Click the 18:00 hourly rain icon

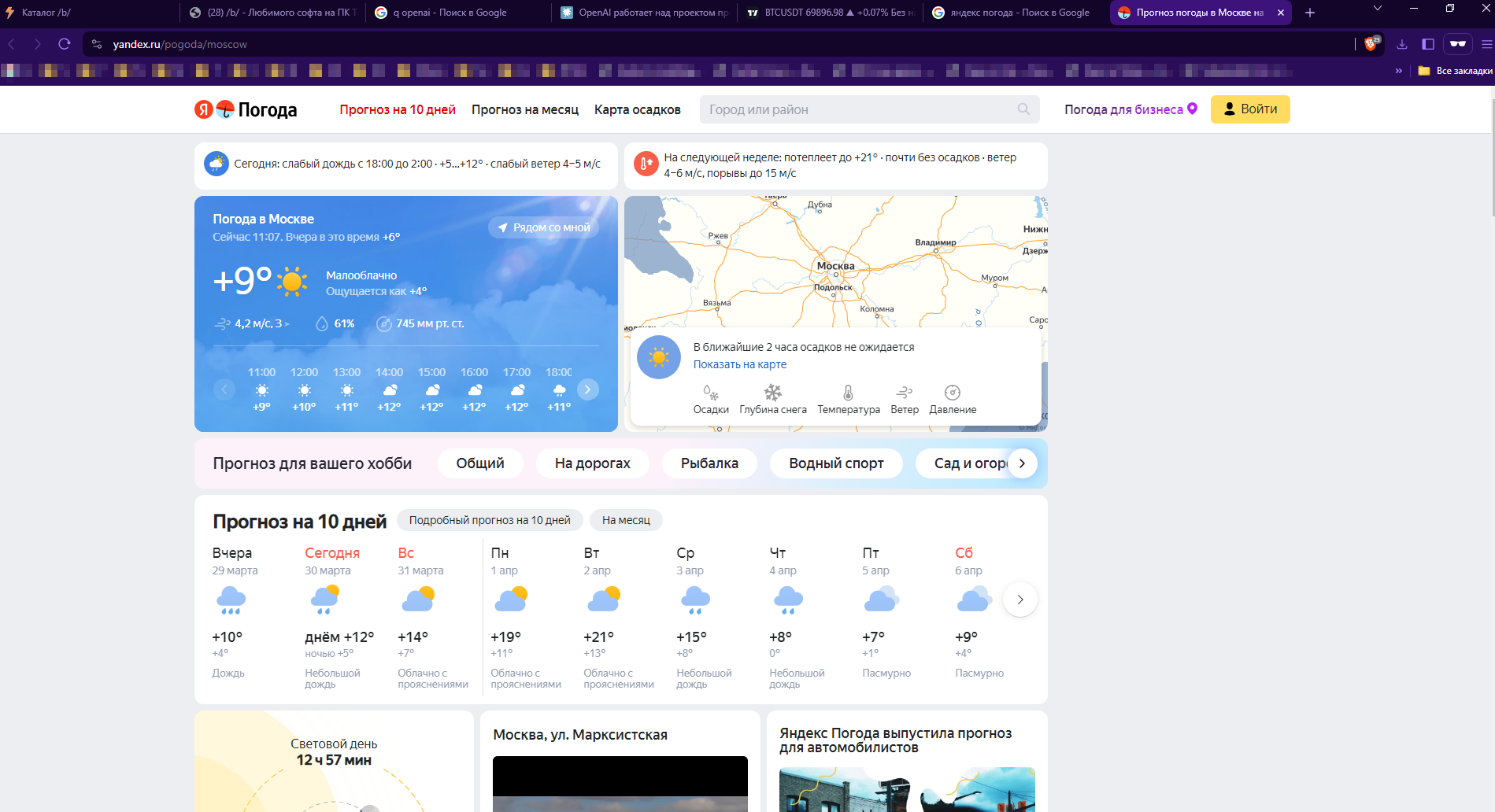(559, 390)
